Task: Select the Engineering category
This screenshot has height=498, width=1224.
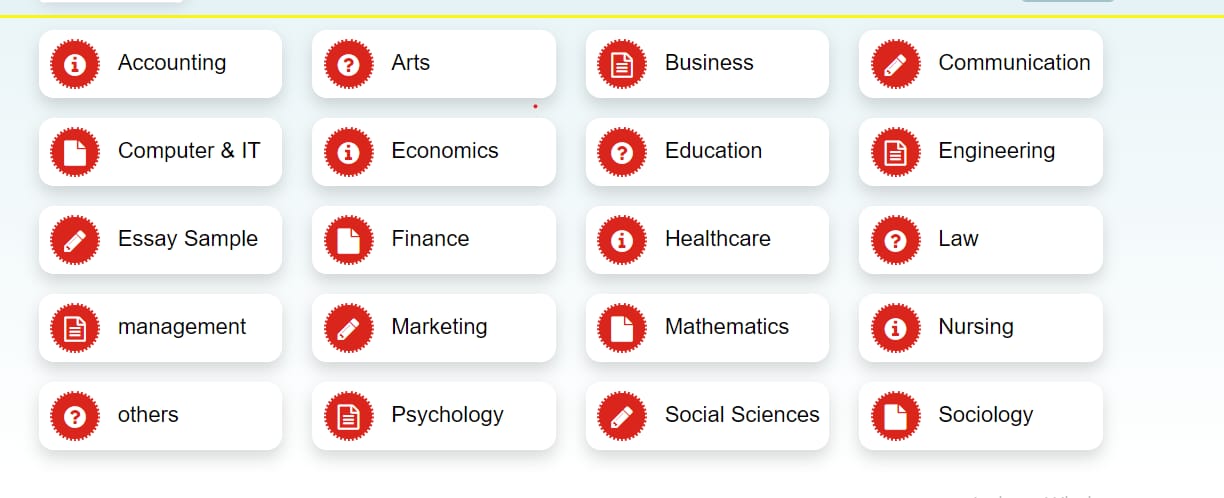Action: tap(981, 152)
